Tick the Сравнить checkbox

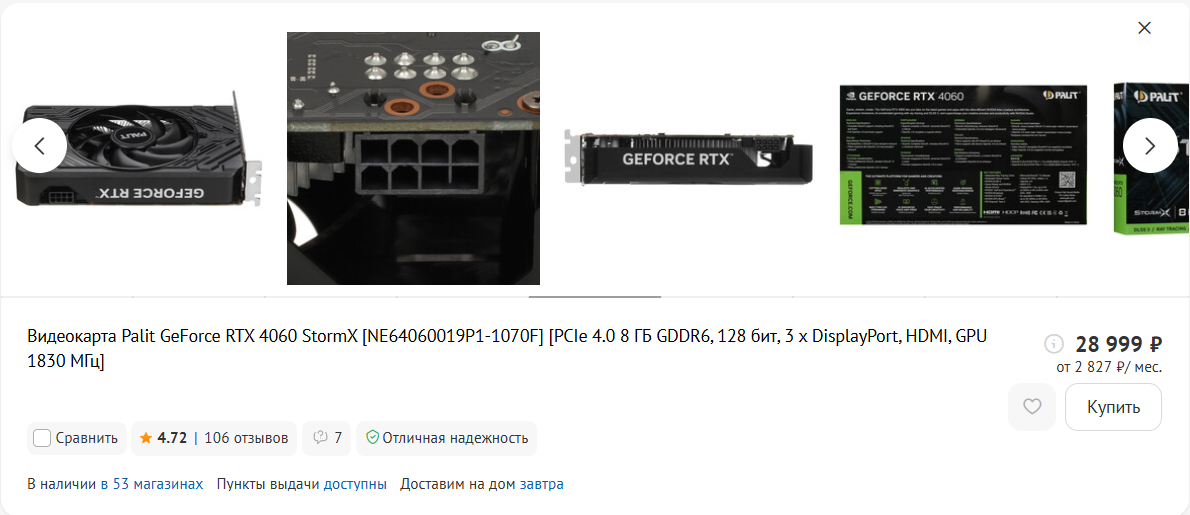click(x=42, y=438)
